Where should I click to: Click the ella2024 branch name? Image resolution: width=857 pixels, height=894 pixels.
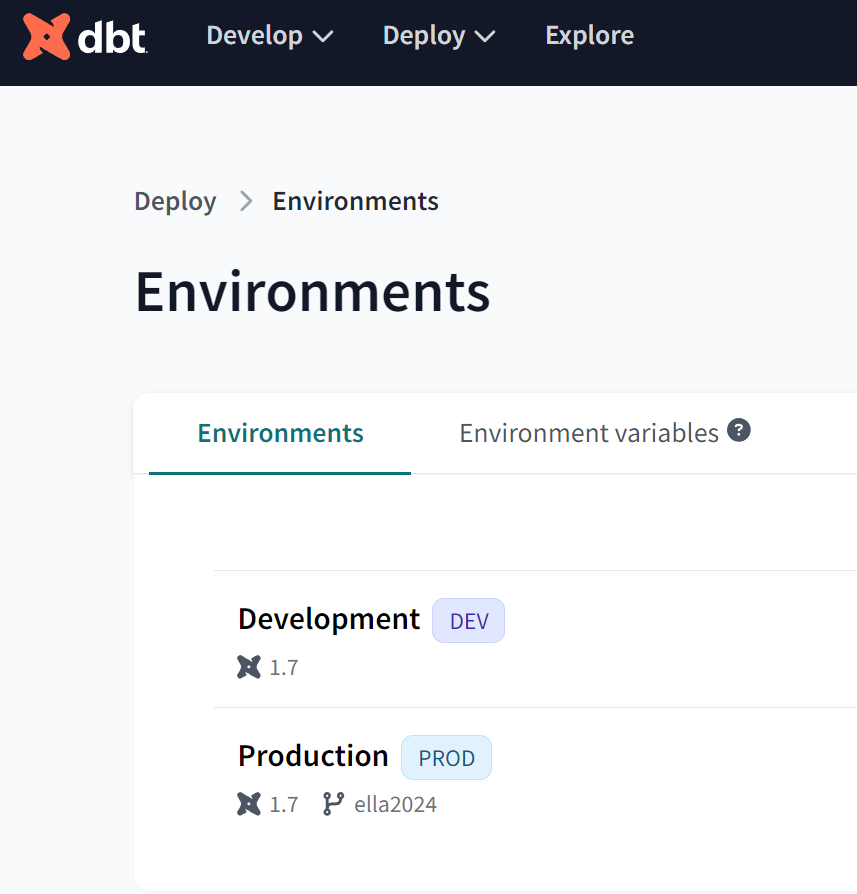(396, 804)
